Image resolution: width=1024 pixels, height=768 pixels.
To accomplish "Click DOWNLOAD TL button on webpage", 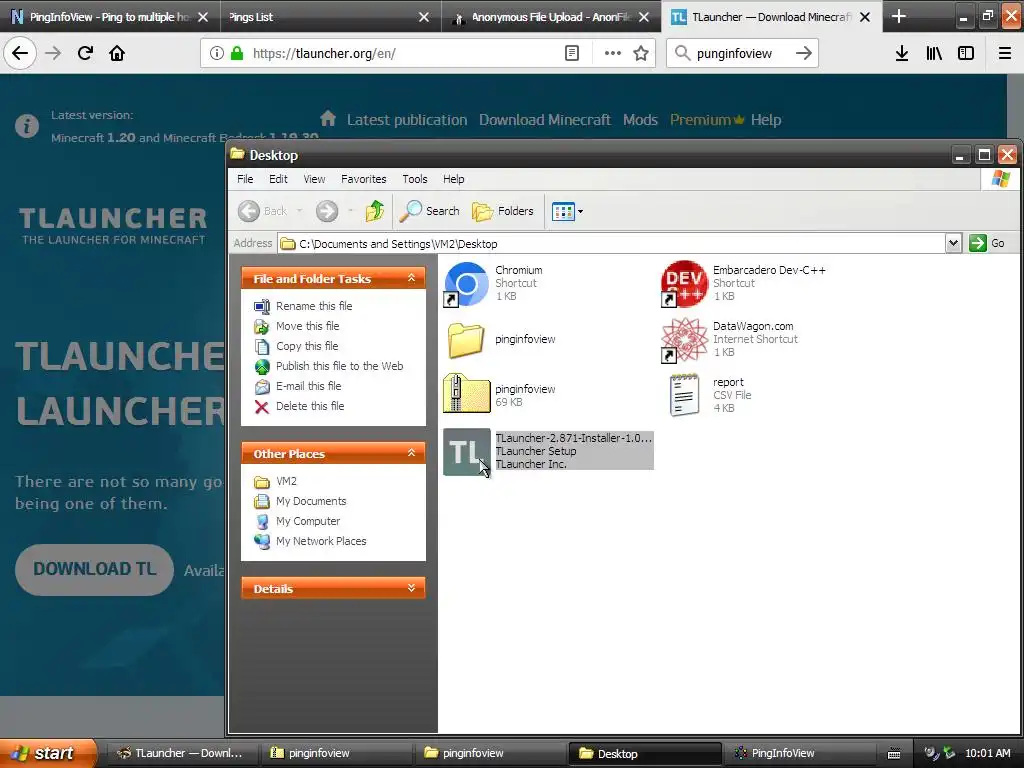I will [95, 569].
